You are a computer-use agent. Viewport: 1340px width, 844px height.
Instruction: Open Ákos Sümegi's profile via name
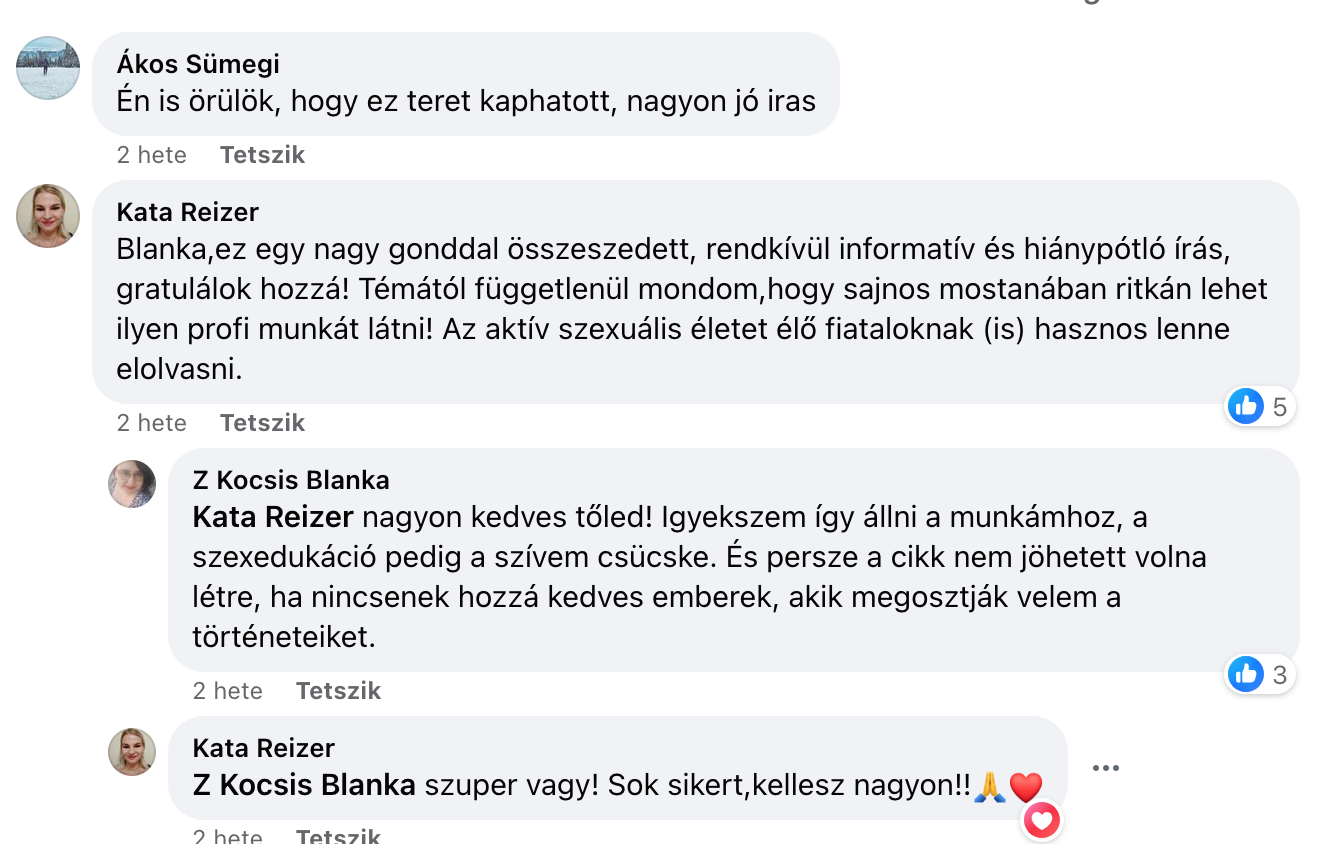[x=198, y=64]
